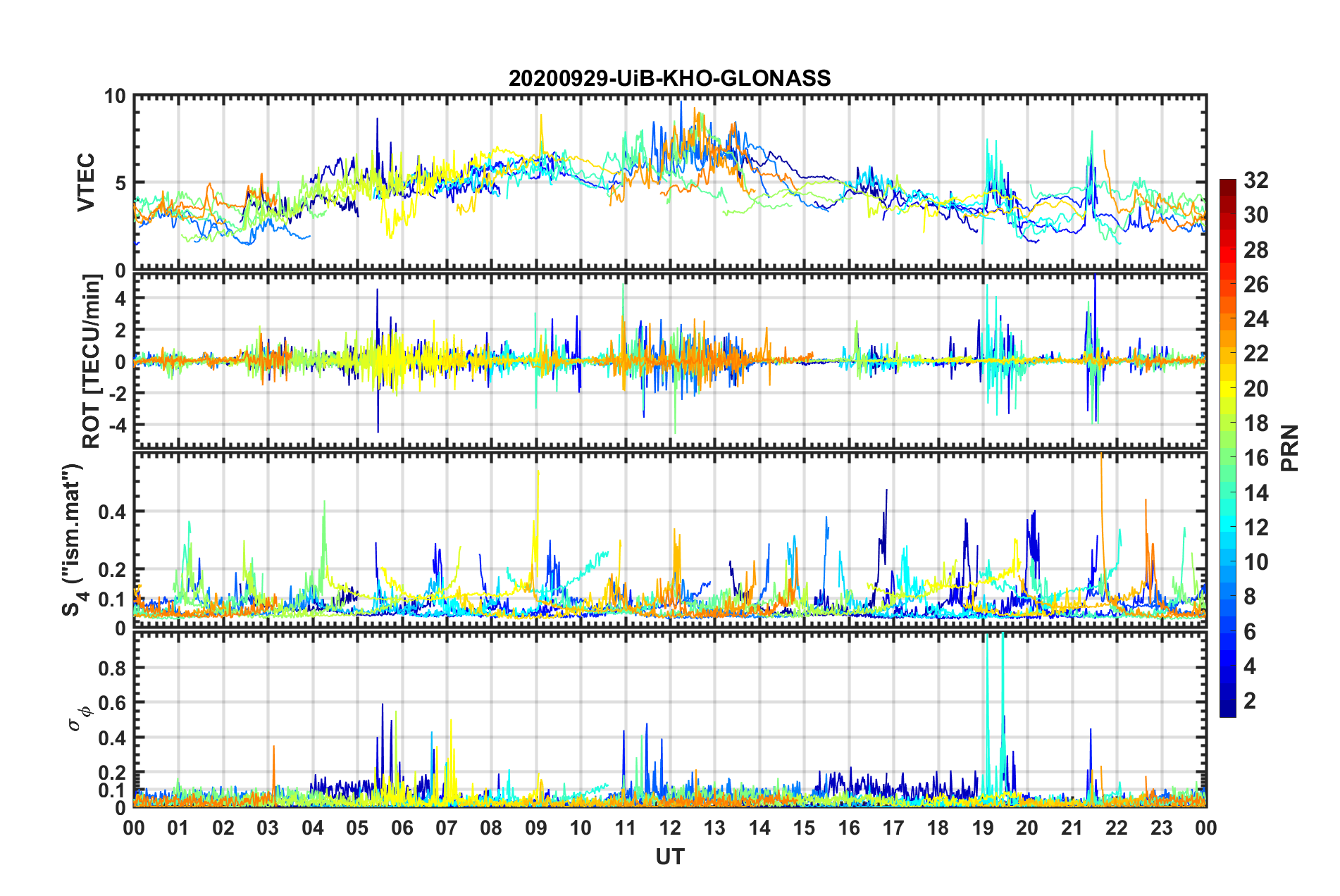Viewport: 1340px width, 896px height.
Task: Click colorbar tick label 26
Action: pos(1255,285)
